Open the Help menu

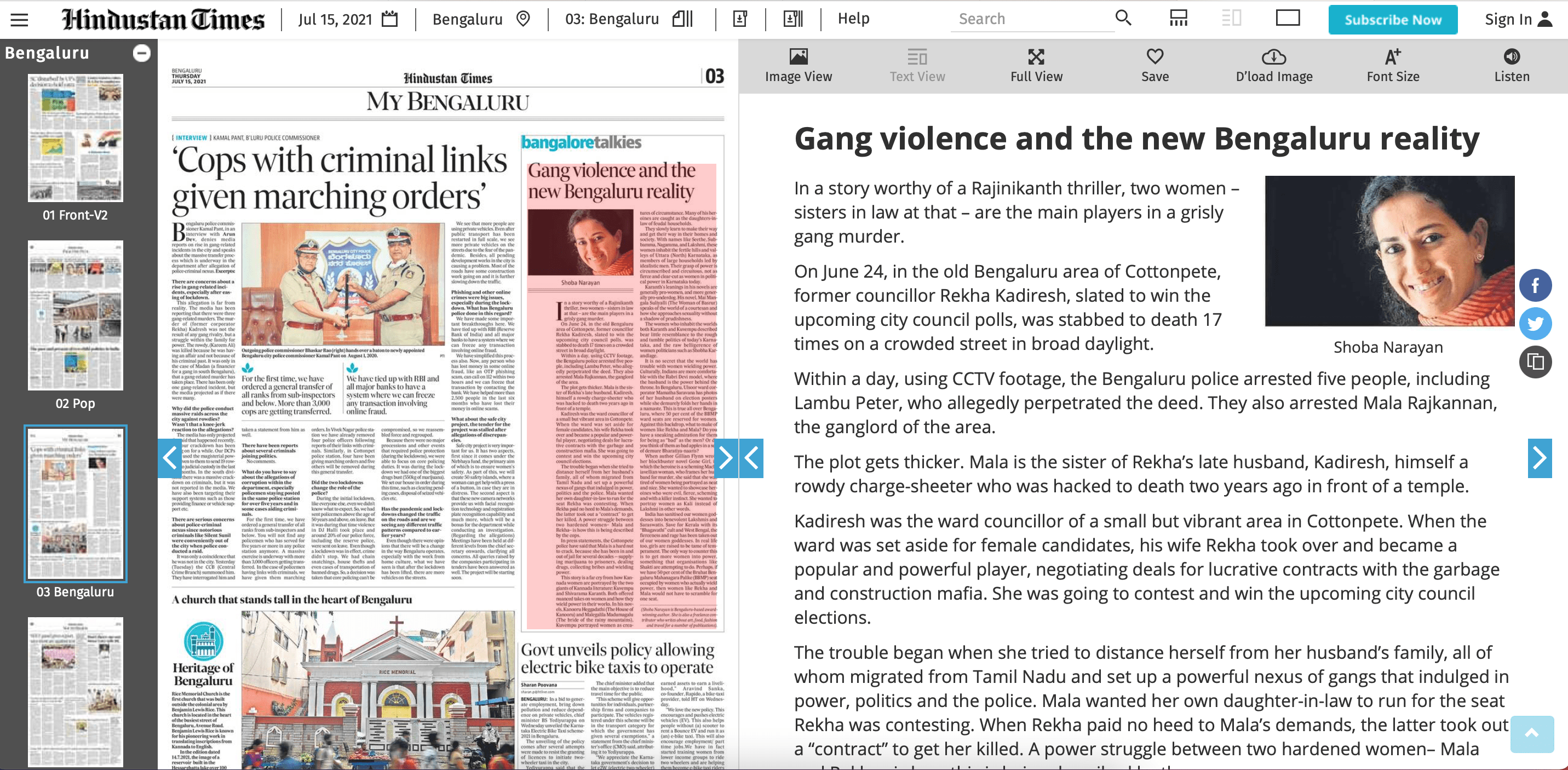coord(853,19)
